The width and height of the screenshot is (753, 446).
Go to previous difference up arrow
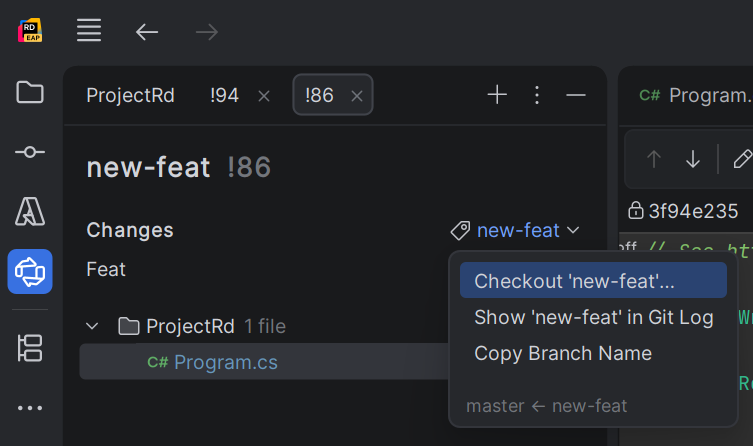click(654, 159)
